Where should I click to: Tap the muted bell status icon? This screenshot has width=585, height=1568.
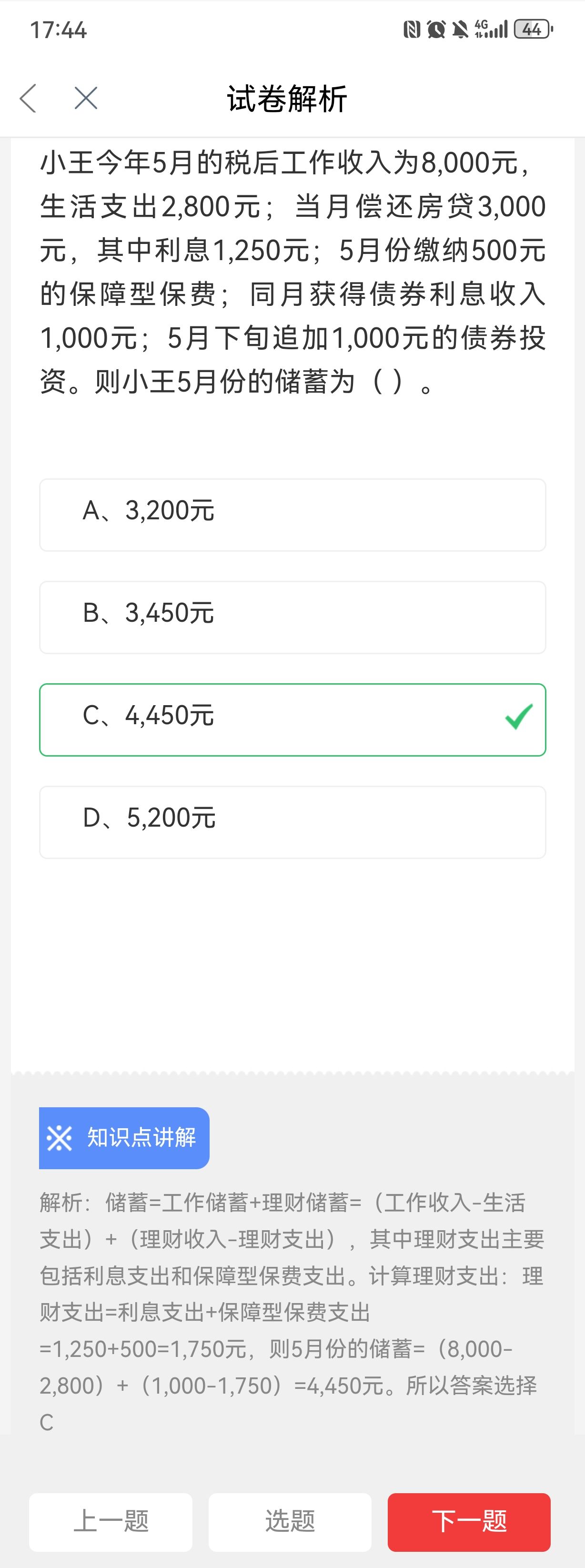[x=460, y=29]
